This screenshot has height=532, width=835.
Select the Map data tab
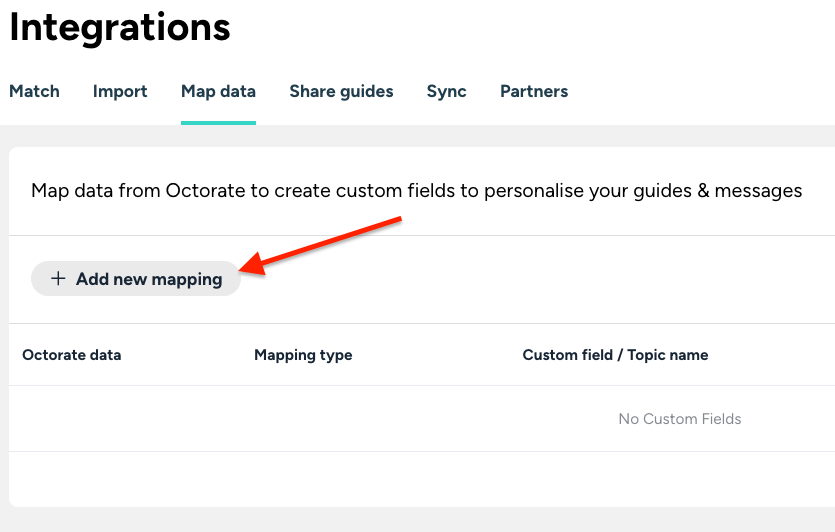coord(218,91)
